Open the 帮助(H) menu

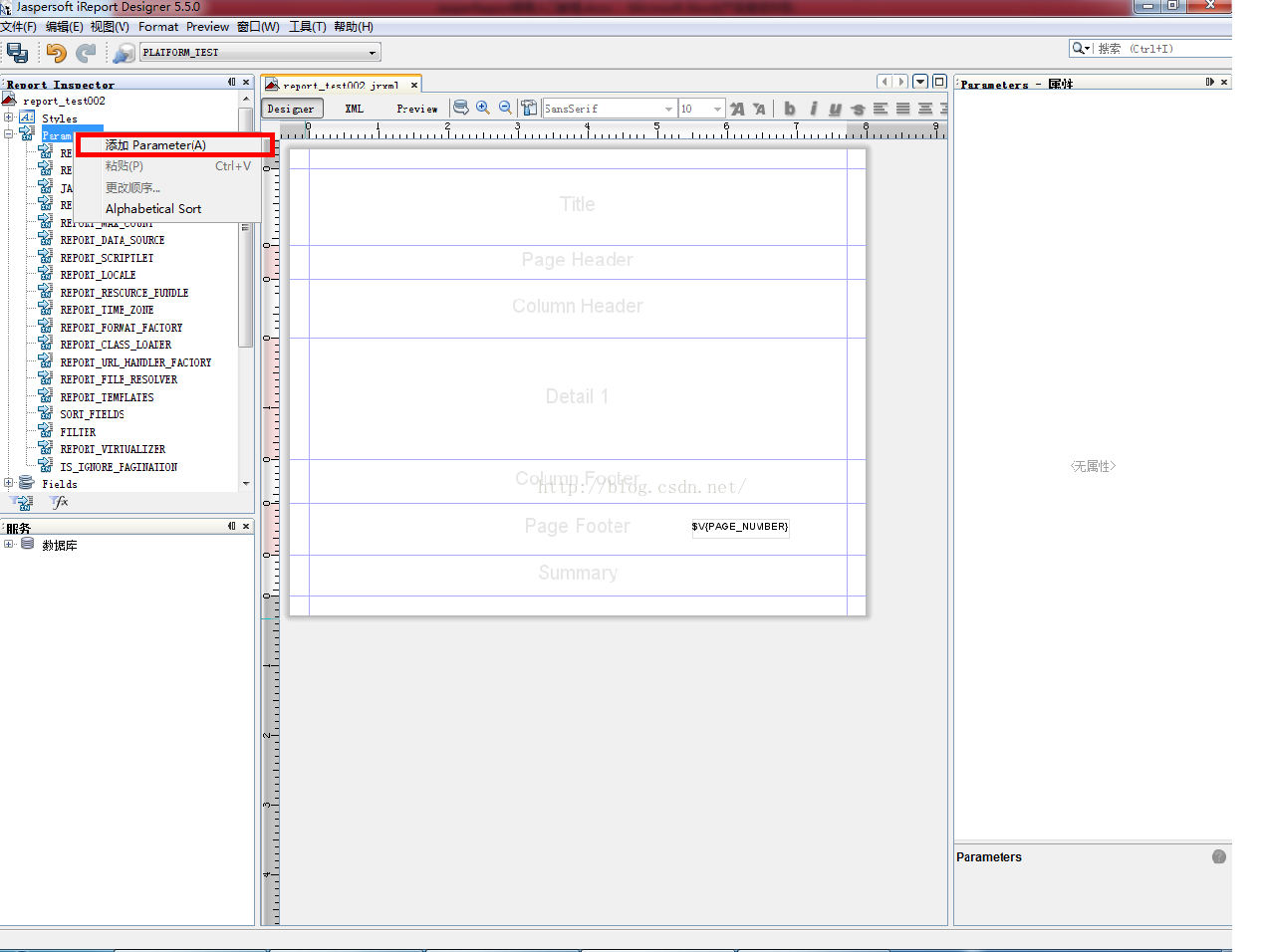click(x=354, y=27)
